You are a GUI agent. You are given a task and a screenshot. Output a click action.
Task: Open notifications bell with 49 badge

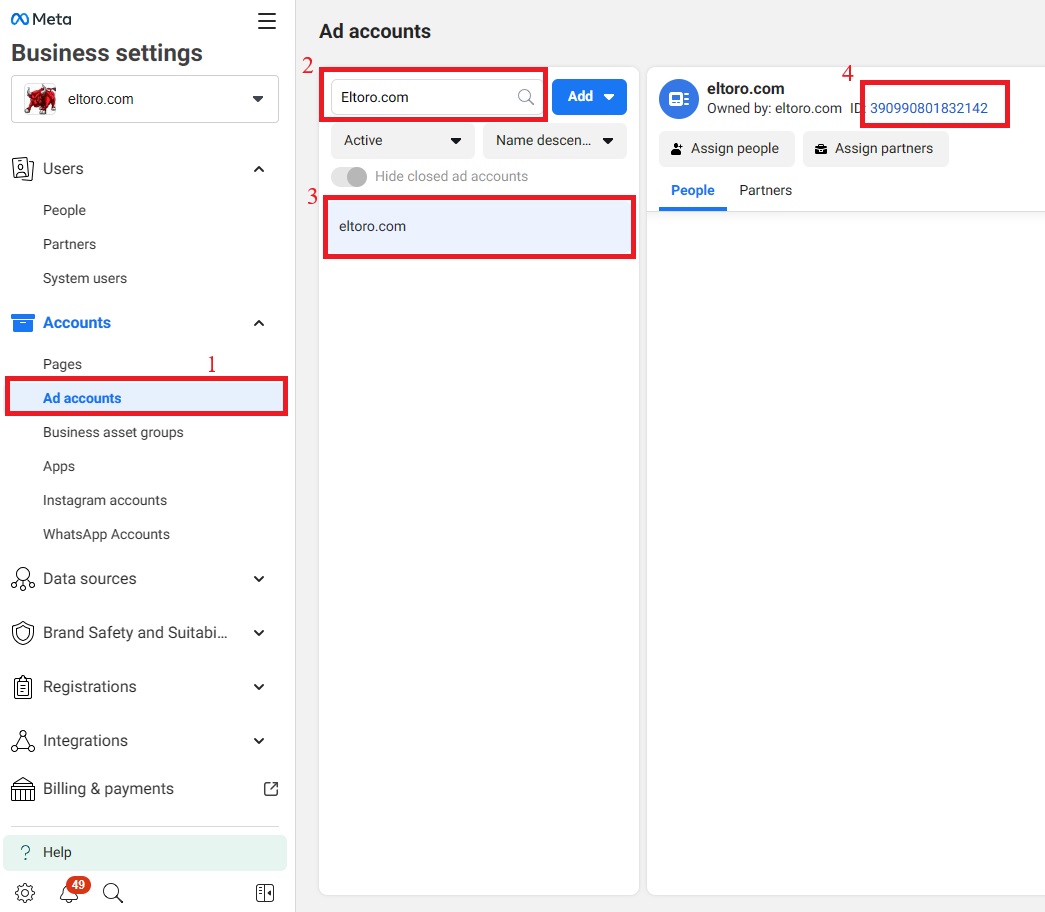72,891
